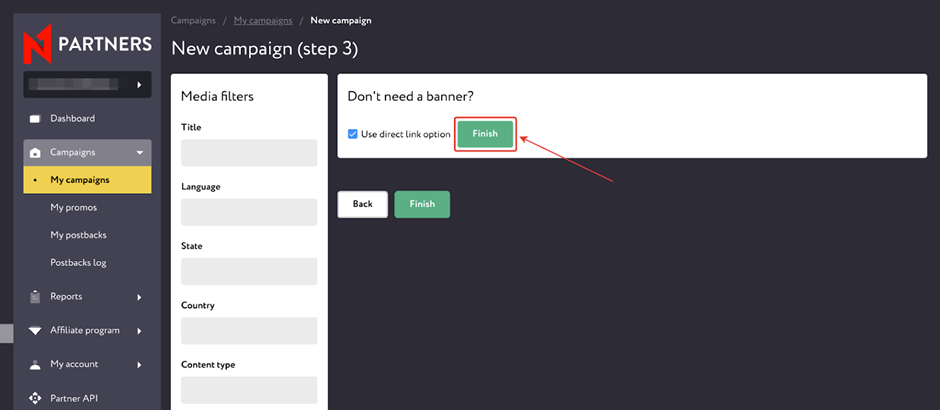The height and width of the screenshot is (410, 940).
Task: Click the Reports clipboard icon
Action: tap(36, 297)
